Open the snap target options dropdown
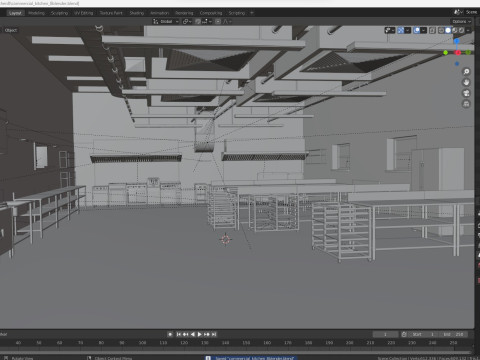The width and height of the screenshot is (480, 360). [207, 22]
